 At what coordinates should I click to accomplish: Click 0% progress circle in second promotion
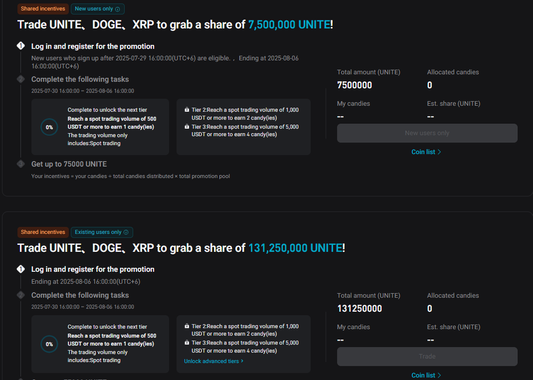click(x=49, y=344)
